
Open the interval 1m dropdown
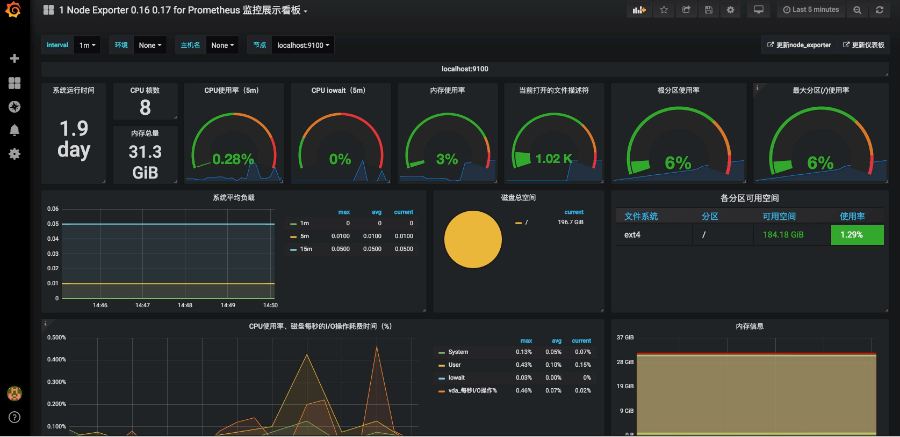(87, 45)
